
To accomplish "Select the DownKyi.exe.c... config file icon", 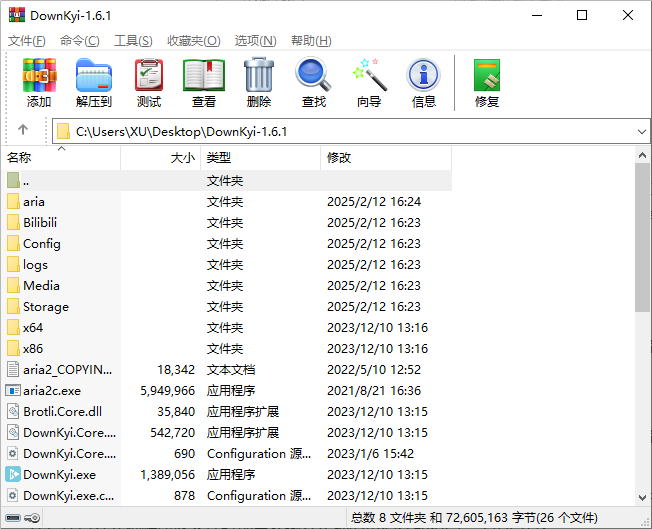I will [x=13, y=495].
